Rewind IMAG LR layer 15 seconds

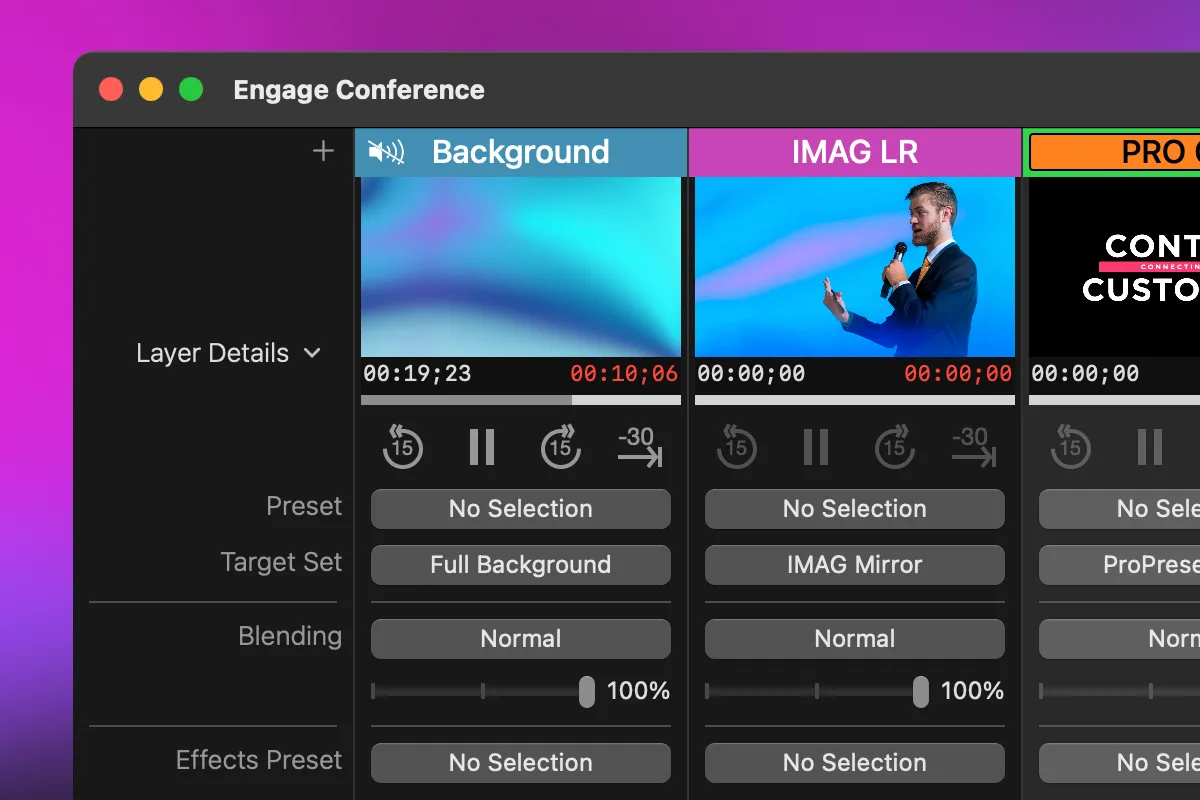click(736, 446)
